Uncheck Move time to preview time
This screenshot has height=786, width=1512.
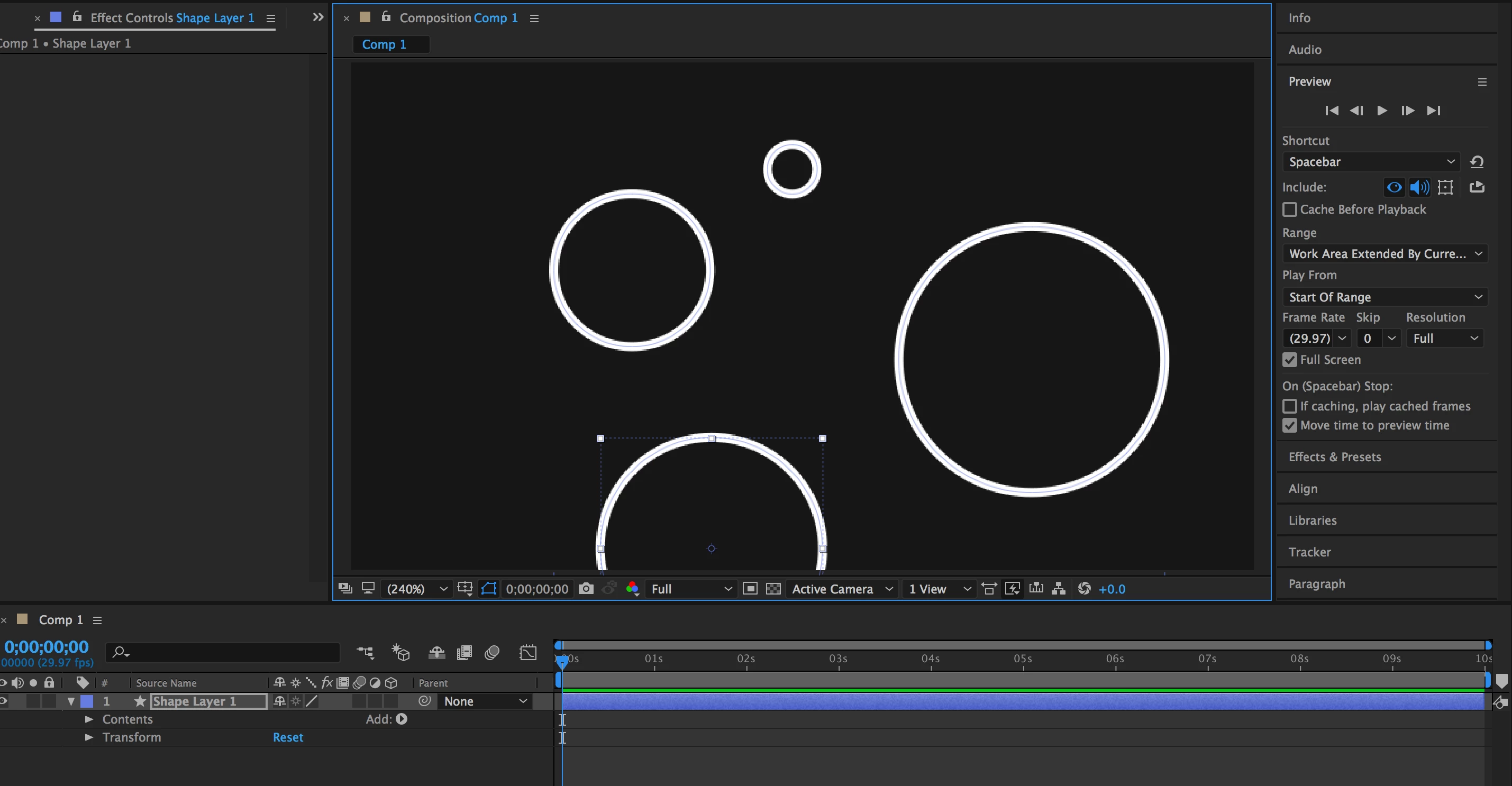tap(1290, 426)
